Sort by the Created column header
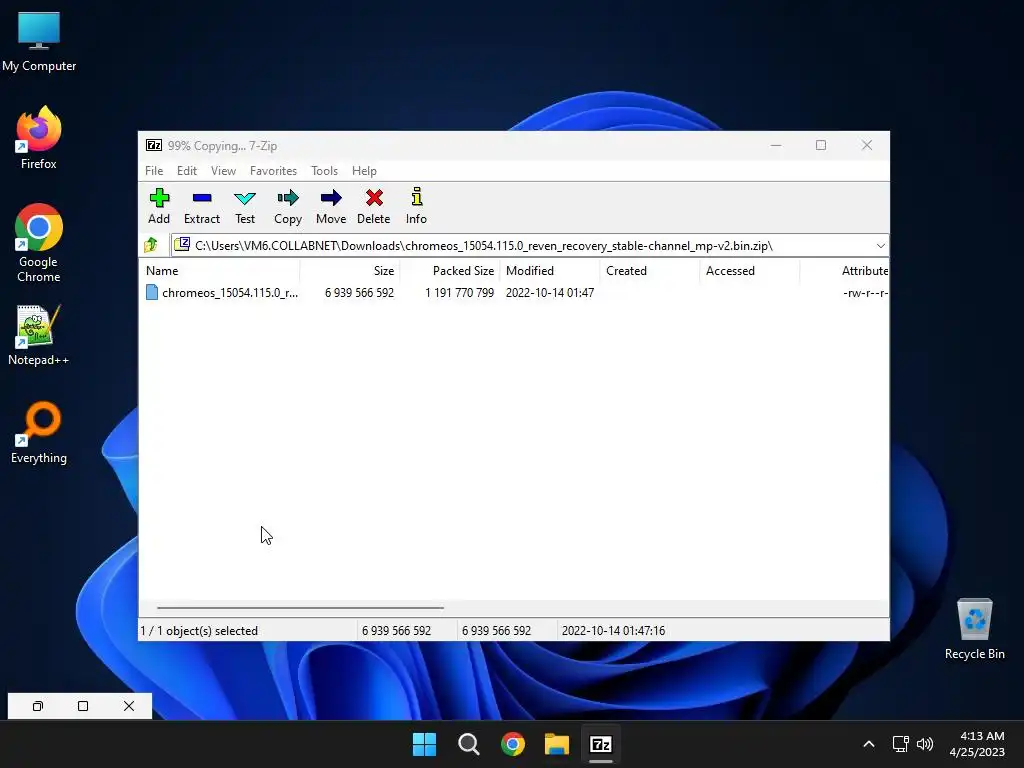Viewport: 1024px width, 768px height. (x=650, y=270)
